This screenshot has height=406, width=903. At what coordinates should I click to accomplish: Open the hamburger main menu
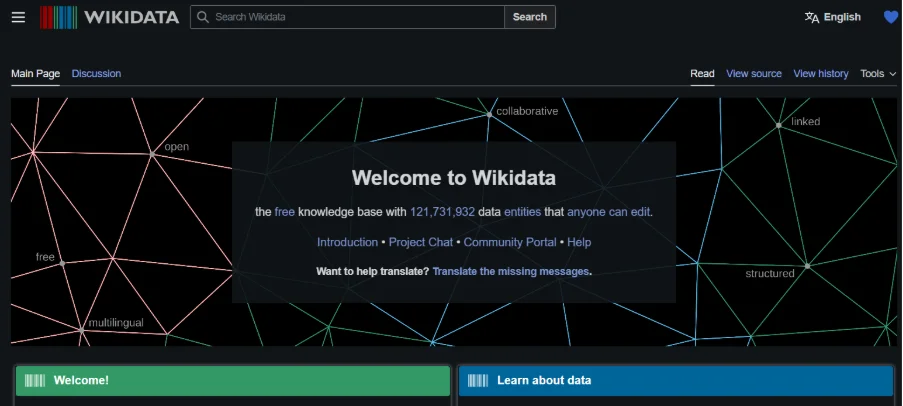(18, 17)
